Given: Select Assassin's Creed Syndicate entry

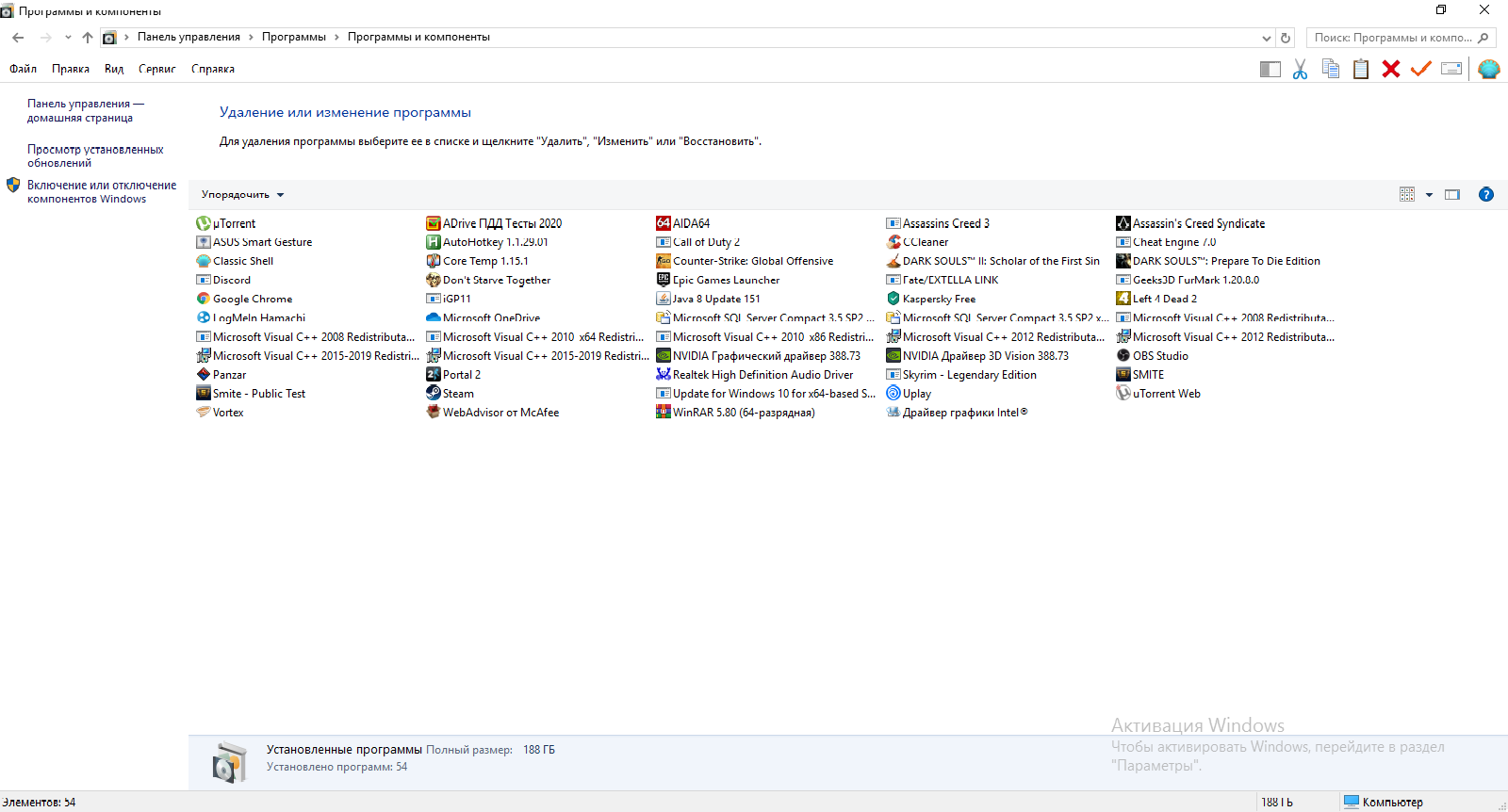Looking at the screenshot, I should point(1191,223).
